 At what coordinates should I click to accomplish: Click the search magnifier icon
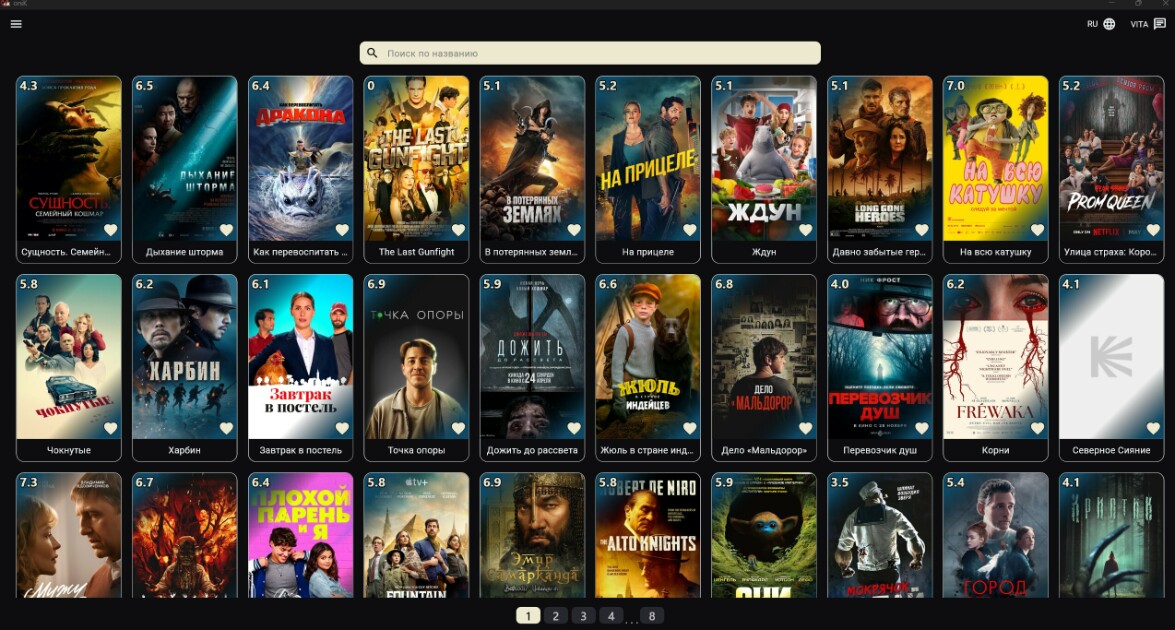point(372,53)
